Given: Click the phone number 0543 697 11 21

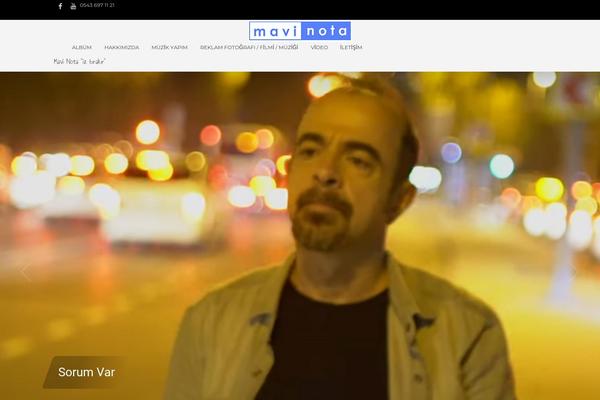Looking at the screenshot, I should coord(97,5).
